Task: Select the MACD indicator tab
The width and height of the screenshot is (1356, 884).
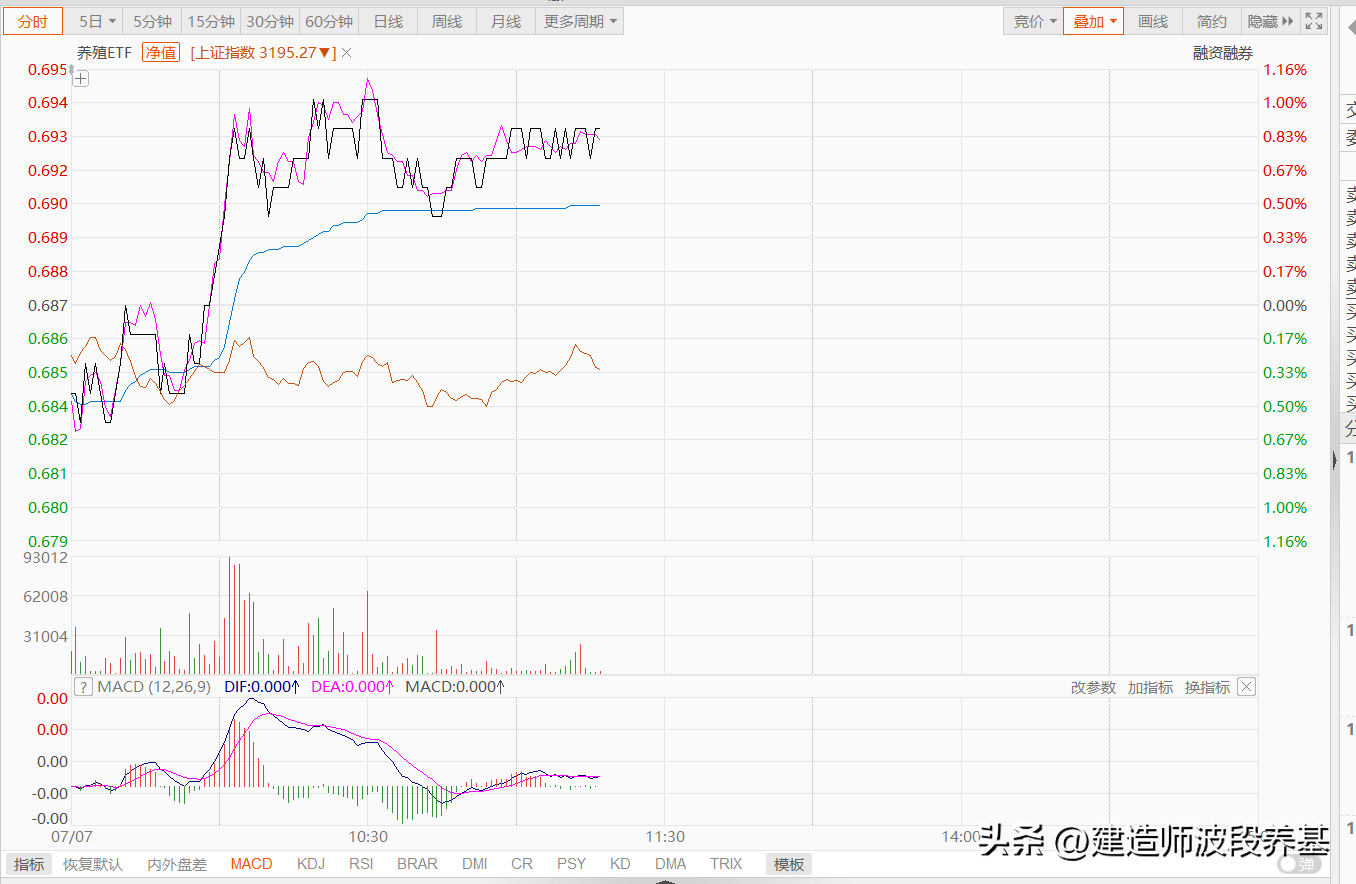Action: pos(251,864)
